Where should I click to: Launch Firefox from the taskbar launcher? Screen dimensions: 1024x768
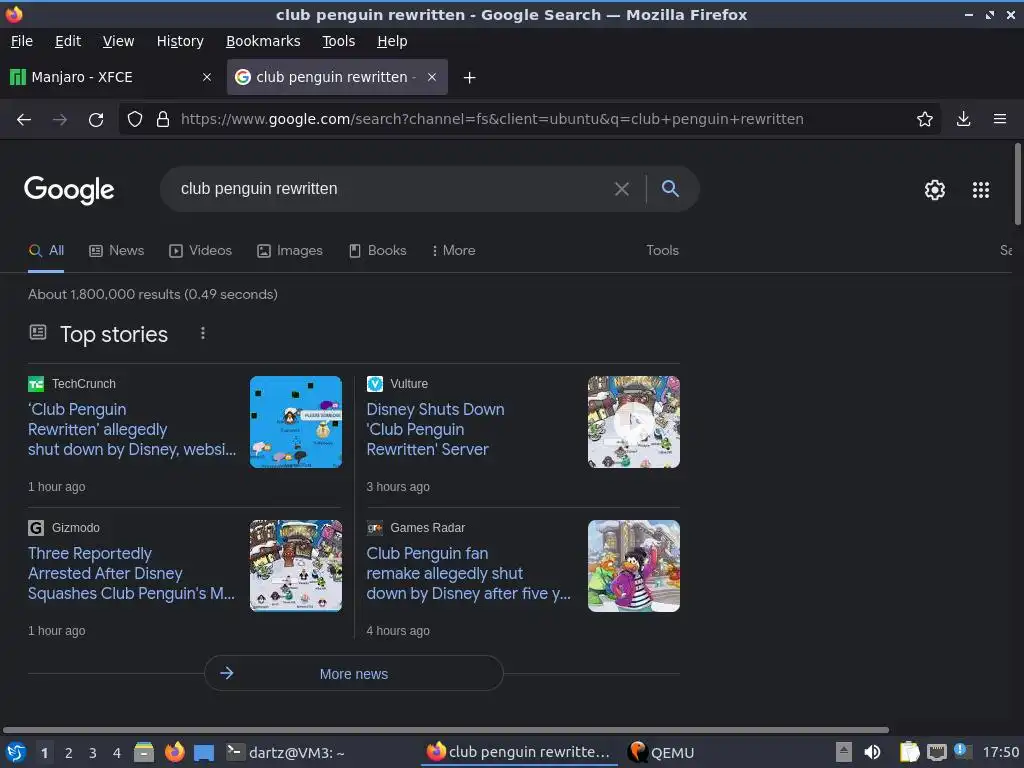(174, 752)
